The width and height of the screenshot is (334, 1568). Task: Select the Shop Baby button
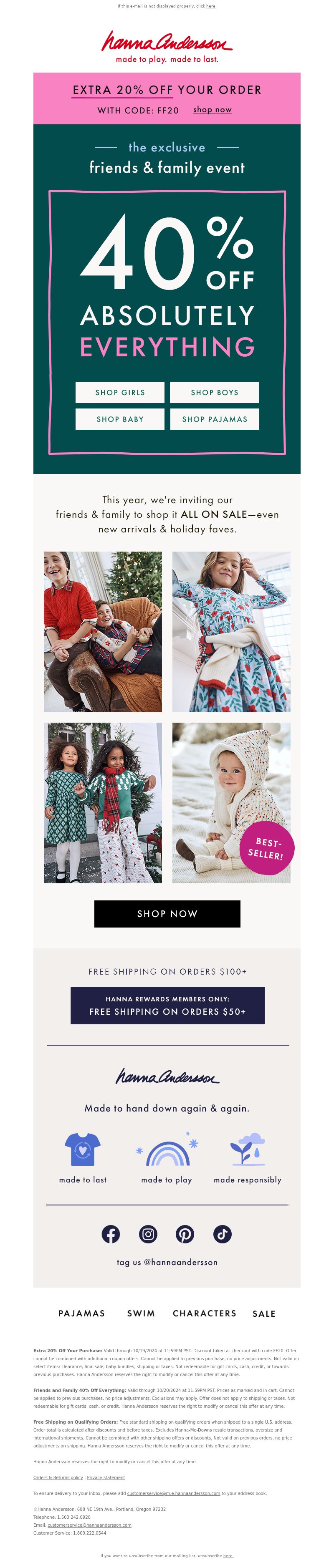120,419
